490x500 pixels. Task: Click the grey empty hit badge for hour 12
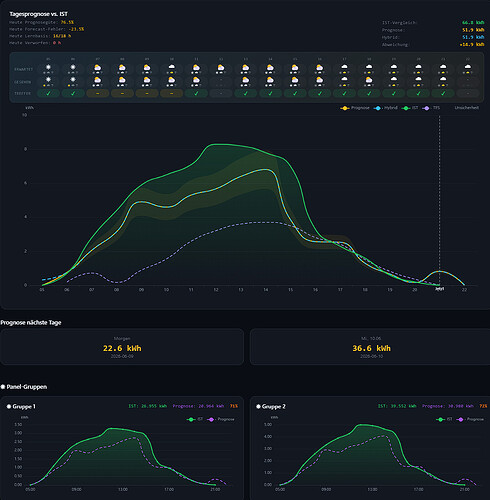(221, 93)
